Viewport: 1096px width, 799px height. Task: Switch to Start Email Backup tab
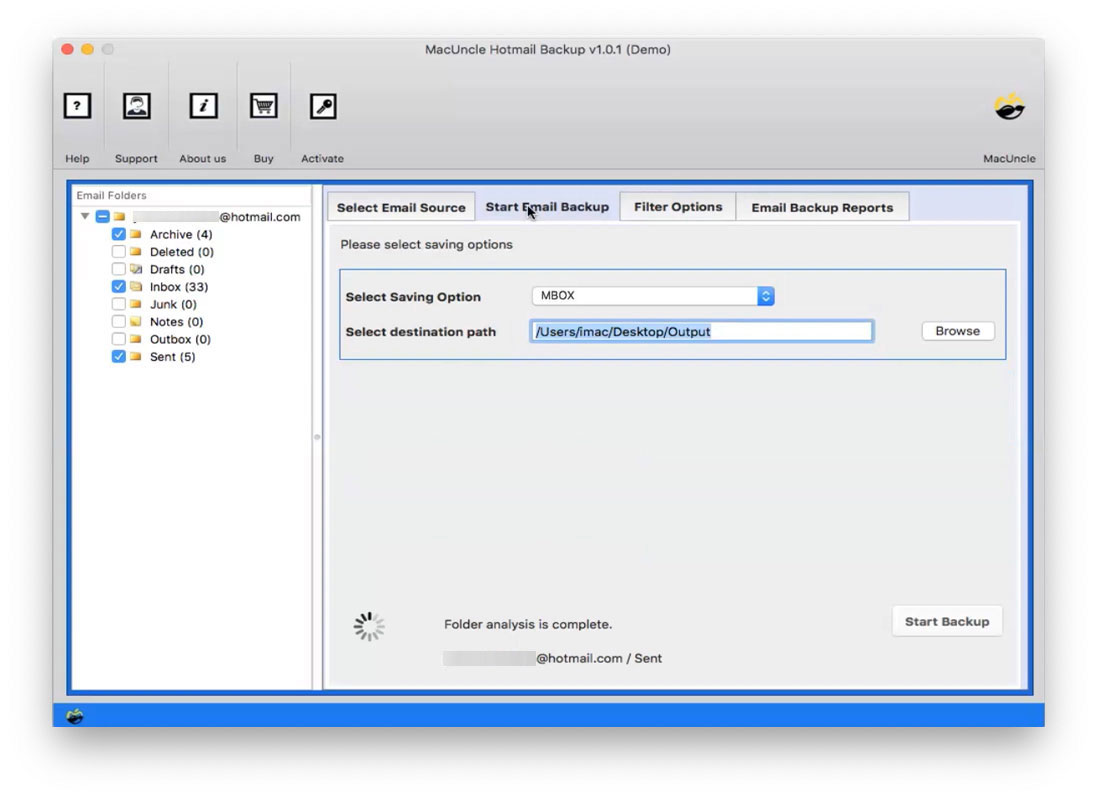[547, 207]
